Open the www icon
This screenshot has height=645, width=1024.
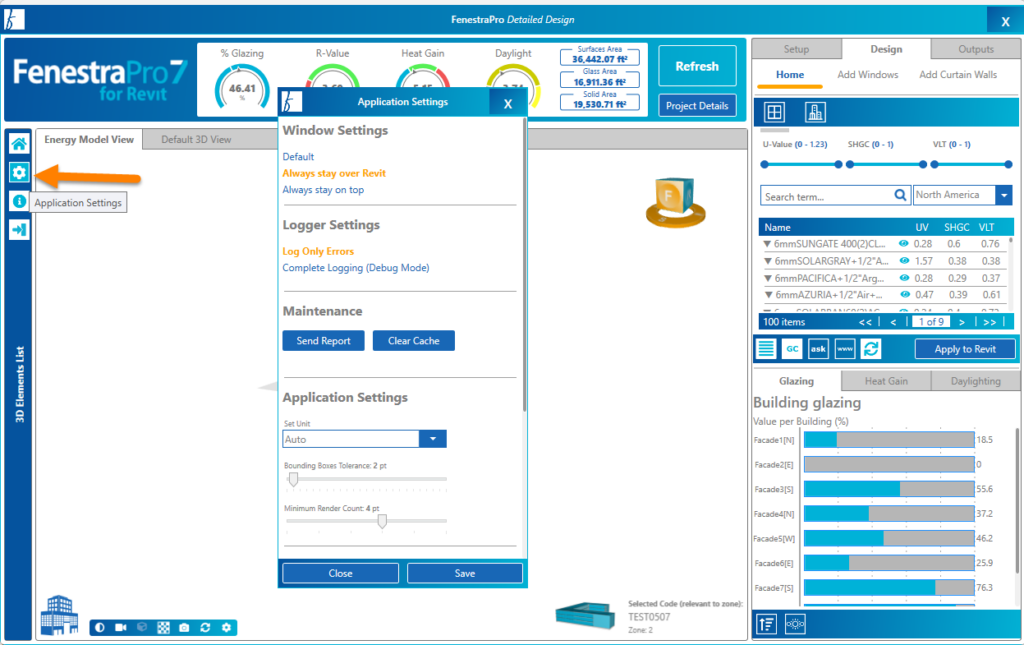(844, 349)
